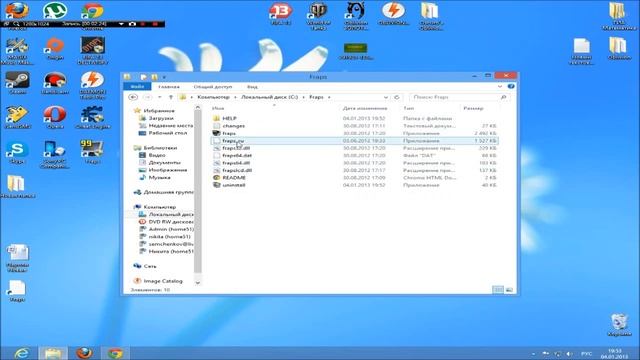This screenshot has height=360, width=640.
Task: Select Видео library in navigation pane
Action: (x=157, y=155)
